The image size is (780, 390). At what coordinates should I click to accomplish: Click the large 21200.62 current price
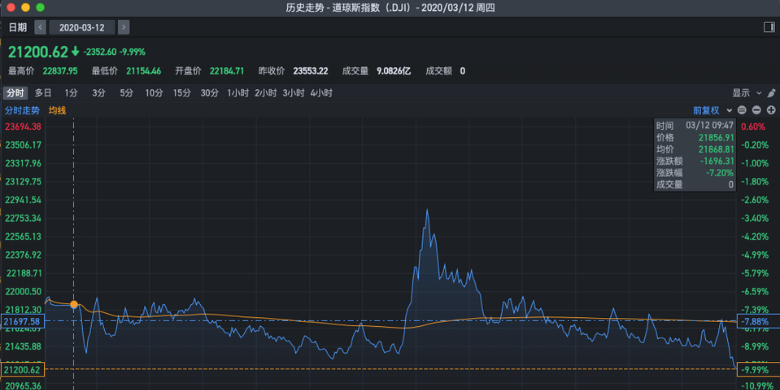tap(38, 52)
